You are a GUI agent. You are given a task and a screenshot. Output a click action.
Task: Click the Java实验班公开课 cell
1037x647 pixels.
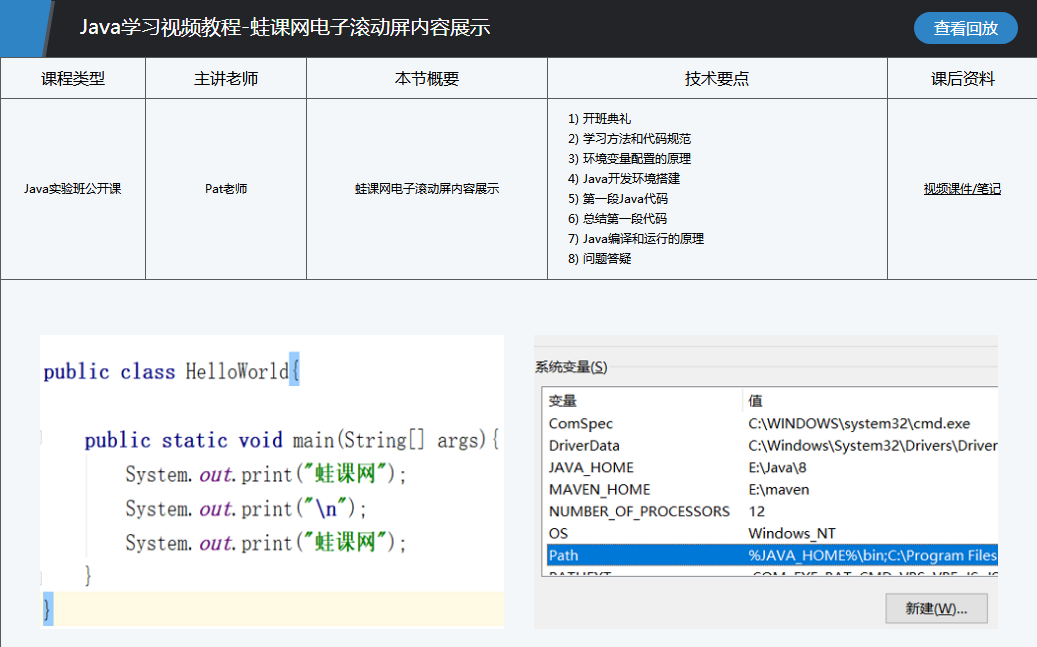(73, 188)
